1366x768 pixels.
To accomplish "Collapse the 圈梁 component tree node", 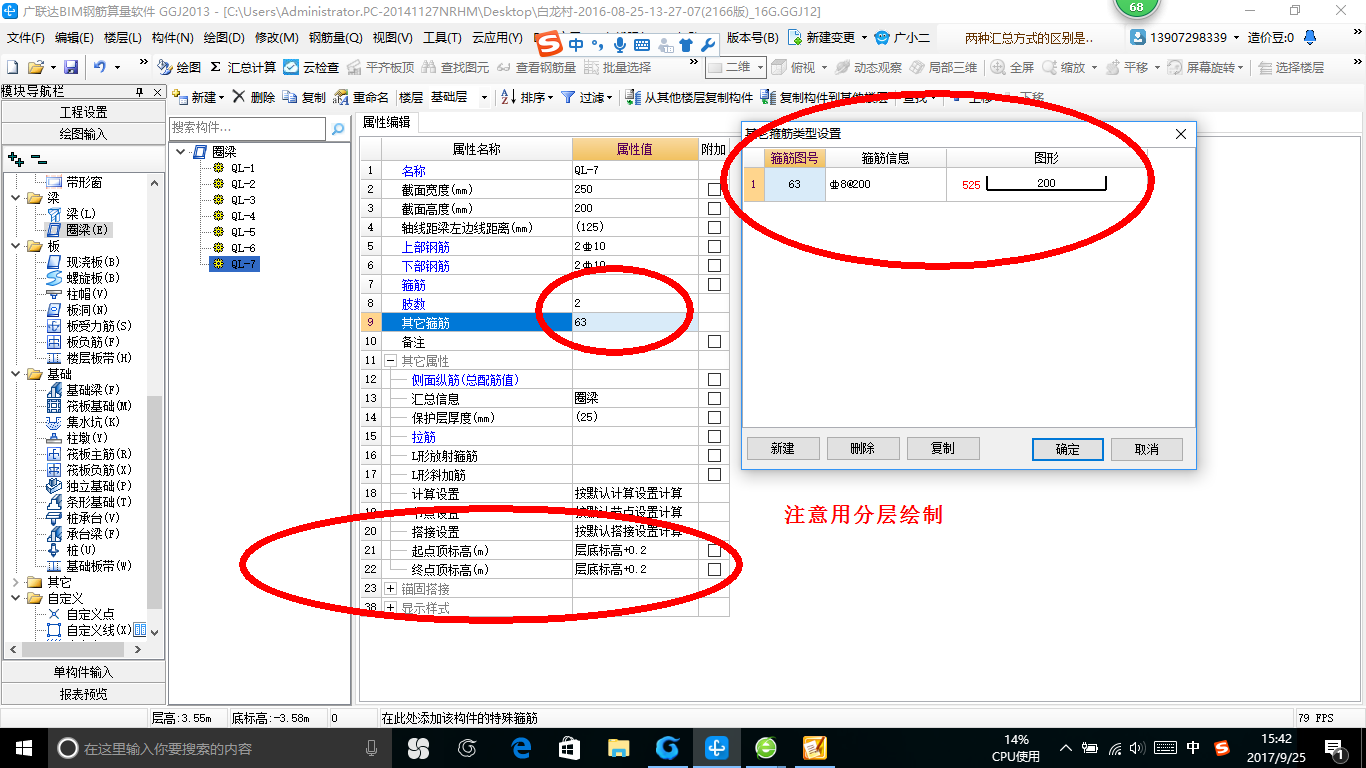I will coord(181,152).
